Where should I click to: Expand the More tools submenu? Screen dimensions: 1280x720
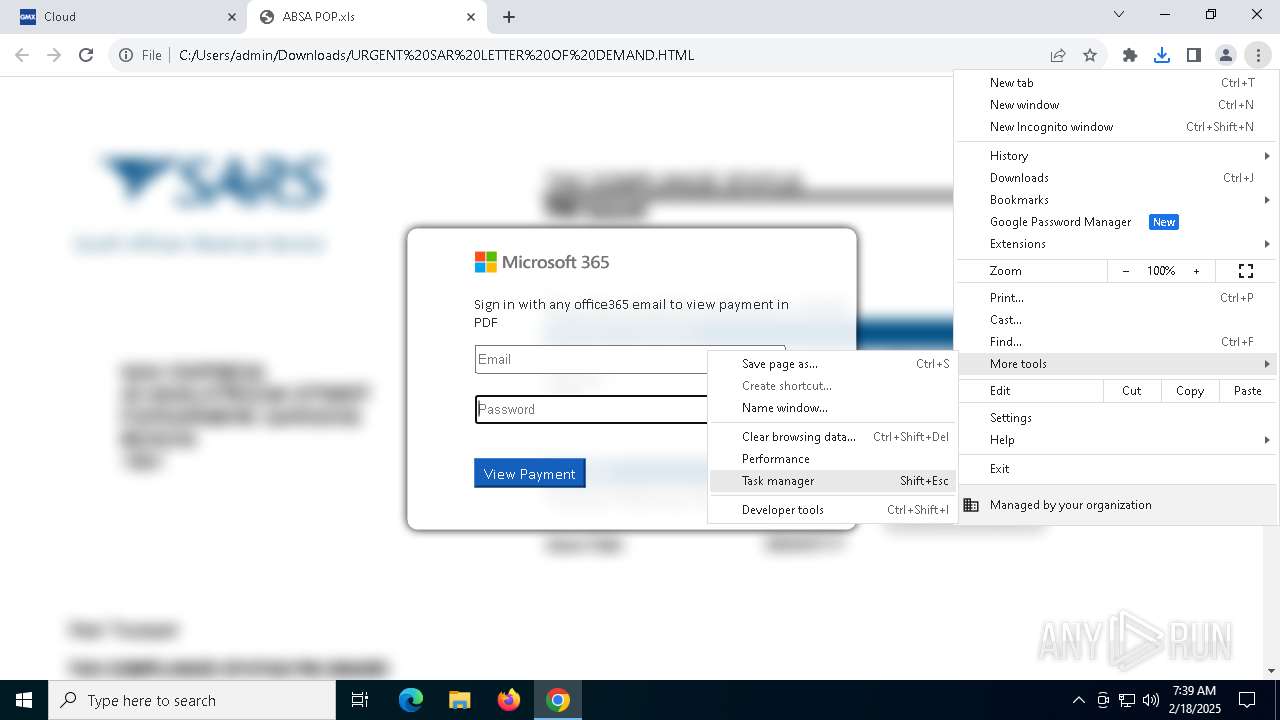[1116, 364]
